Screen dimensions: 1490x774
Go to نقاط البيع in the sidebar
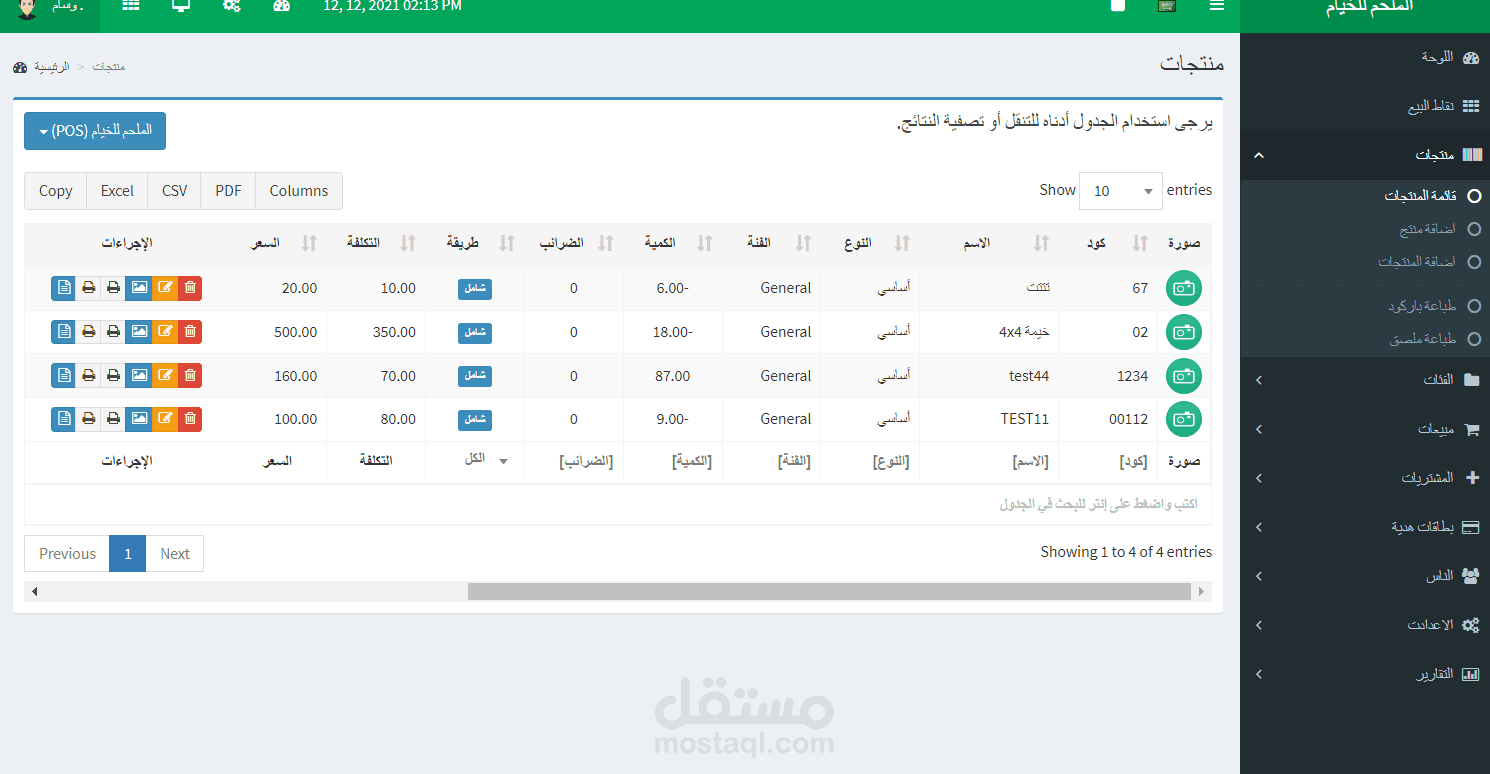pos(1365,106)
